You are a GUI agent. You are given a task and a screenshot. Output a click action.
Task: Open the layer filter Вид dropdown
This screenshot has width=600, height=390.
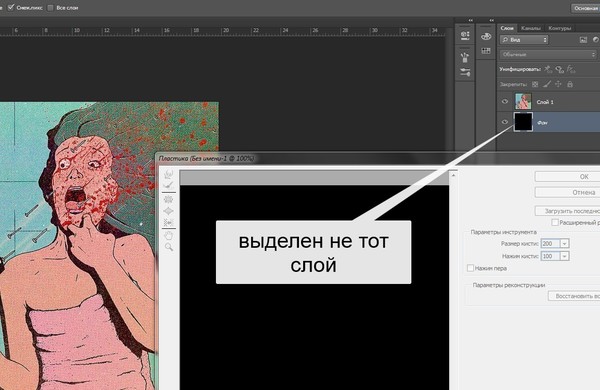point(524,40)
